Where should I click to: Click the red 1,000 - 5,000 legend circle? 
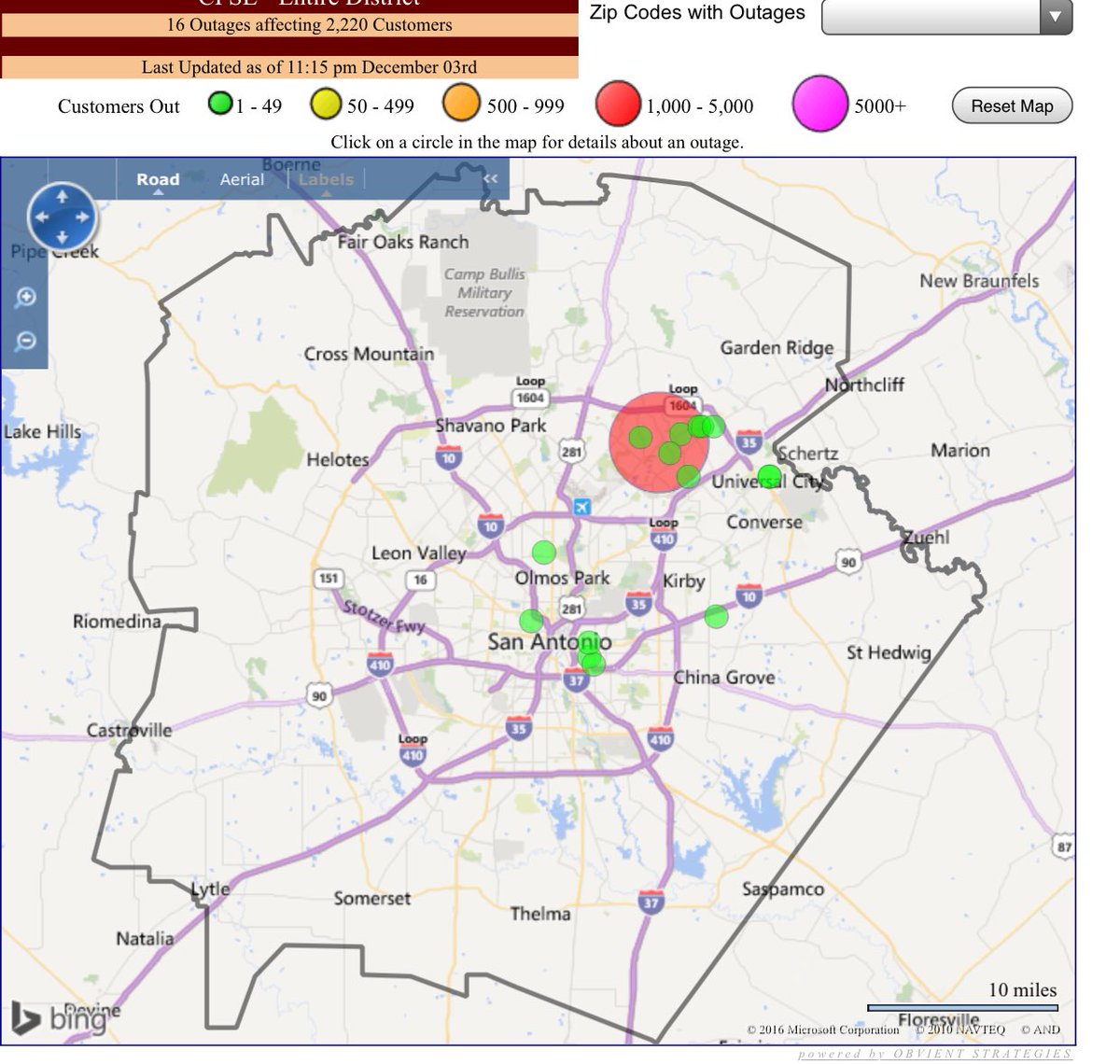[618, 105]
